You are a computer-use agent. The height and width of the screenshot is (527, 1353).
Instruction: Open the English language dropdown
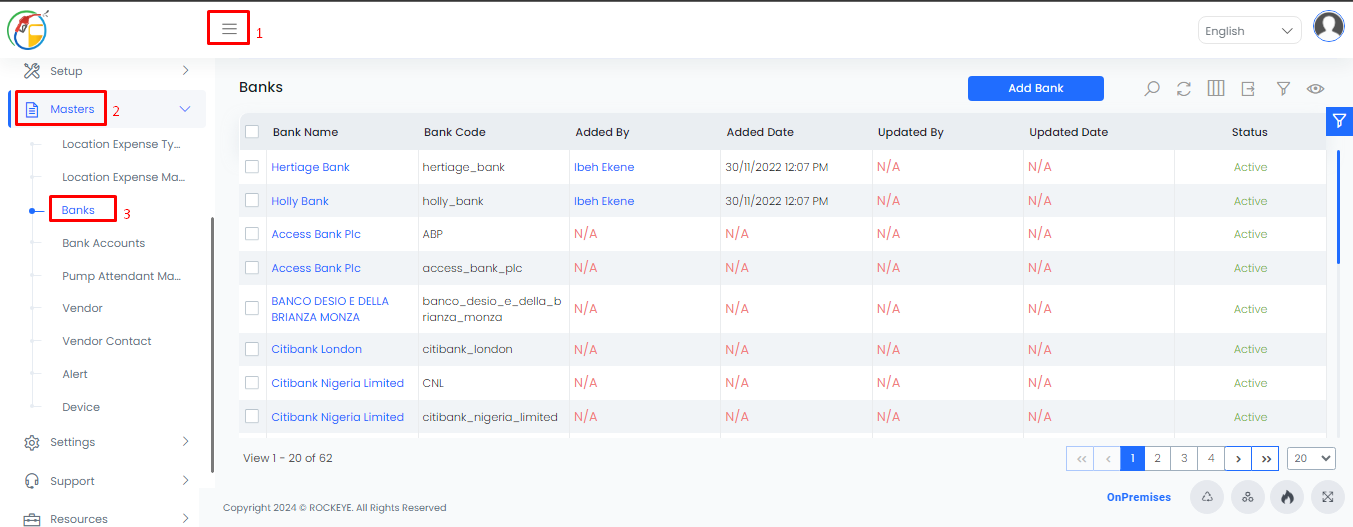coord(1249,31)
